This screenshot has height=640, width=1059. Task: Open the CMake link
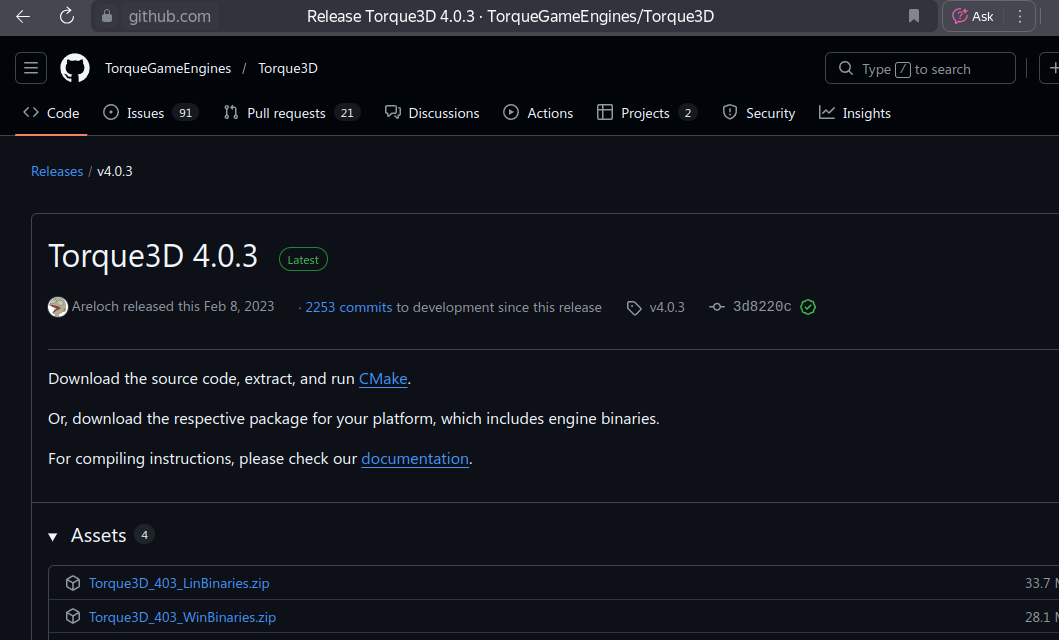[x=383, y=379]
